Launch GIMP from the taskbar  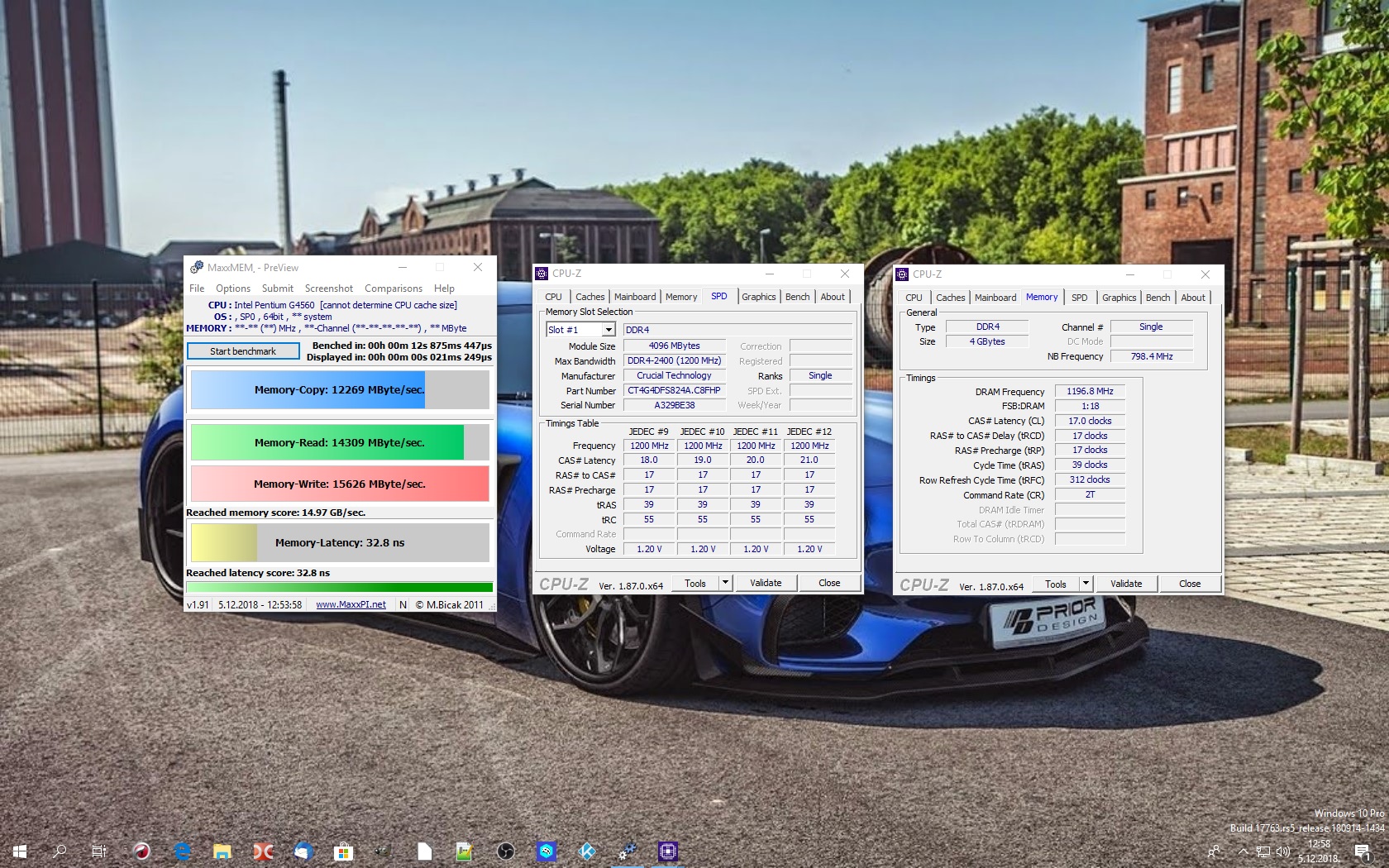[x=383, y=851]
